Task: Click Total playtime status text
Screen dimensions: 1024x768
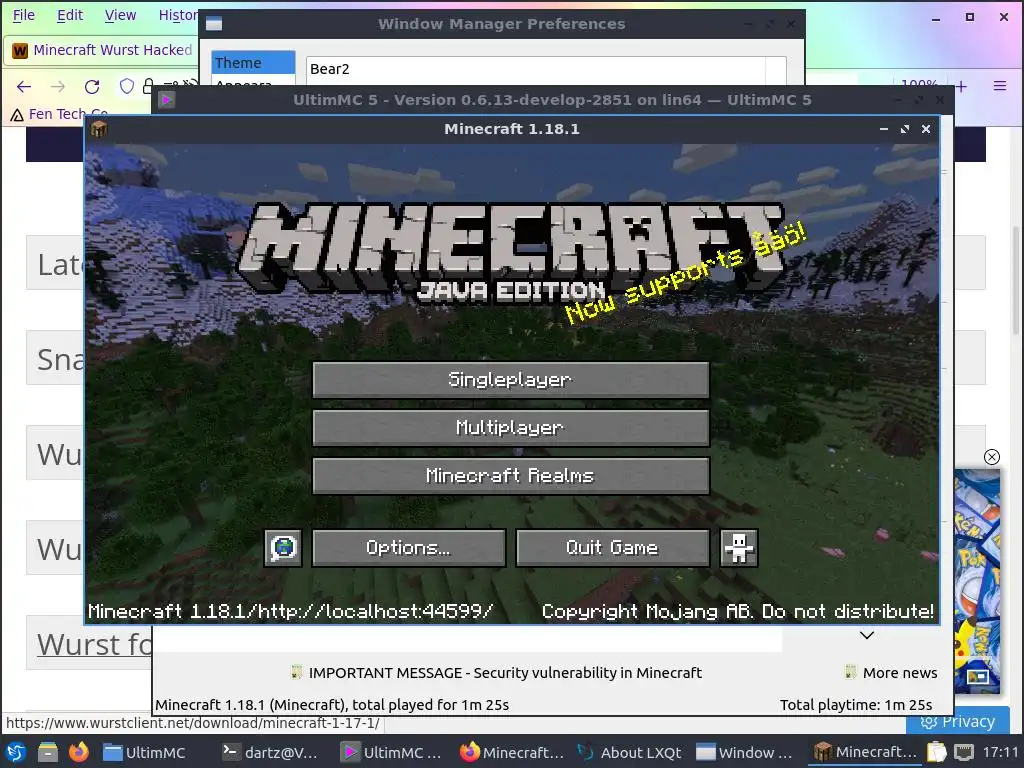Action: (856, 705)
